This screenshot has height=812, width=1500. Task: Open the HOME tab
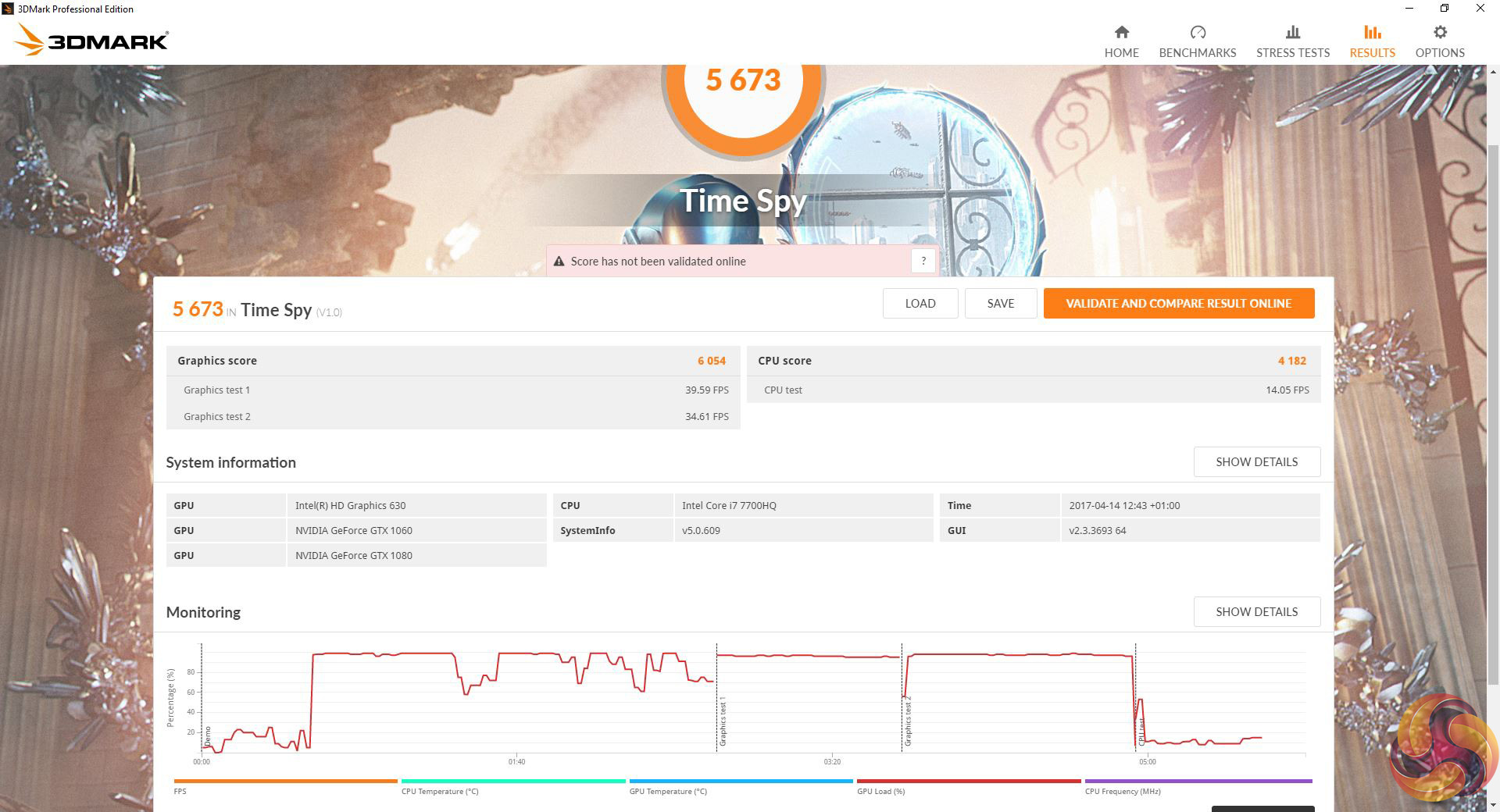pos(1121,41)
